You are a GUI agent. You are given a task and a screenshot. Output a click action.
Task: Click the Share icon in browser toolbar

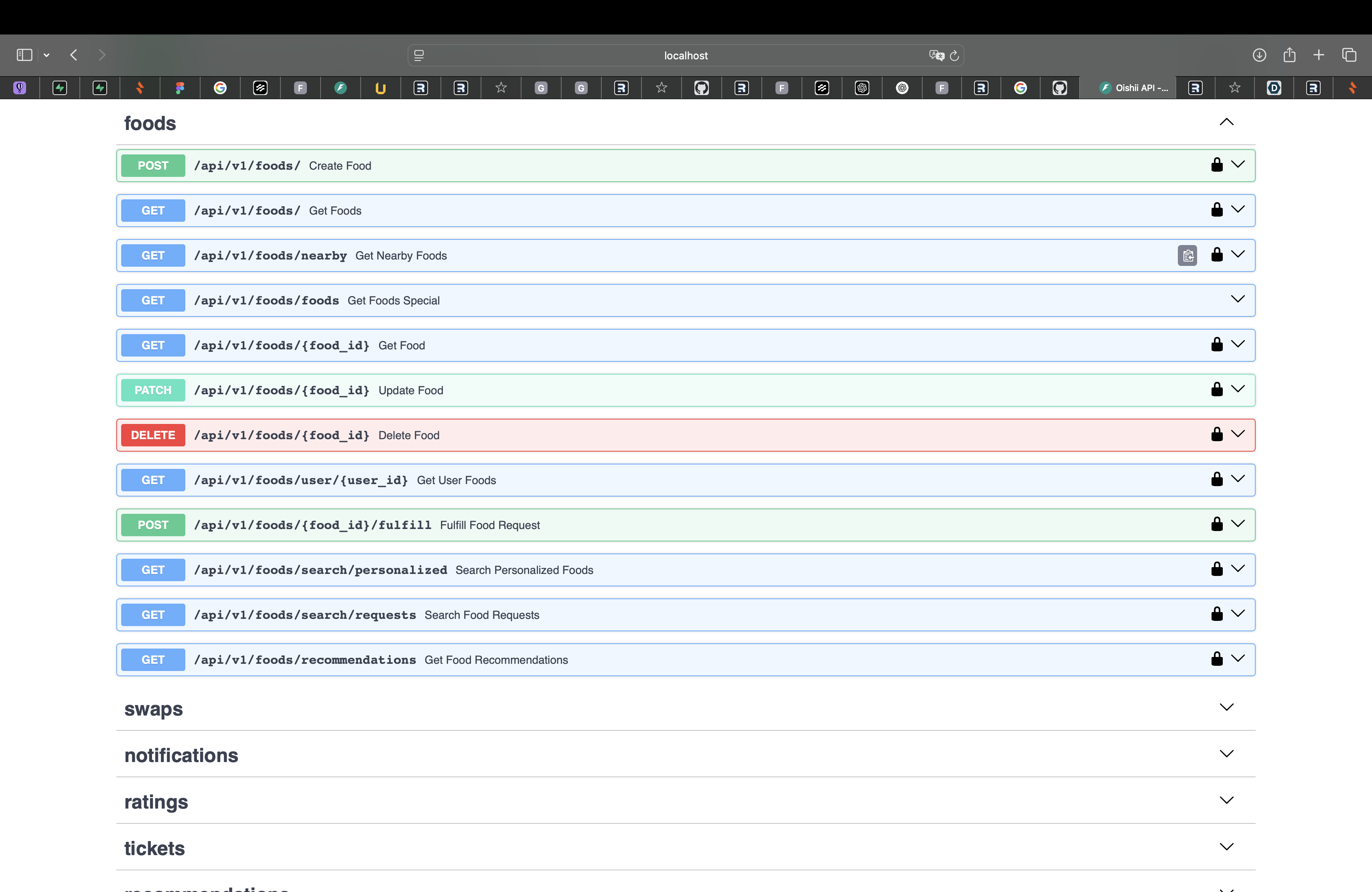(1289, 55)
